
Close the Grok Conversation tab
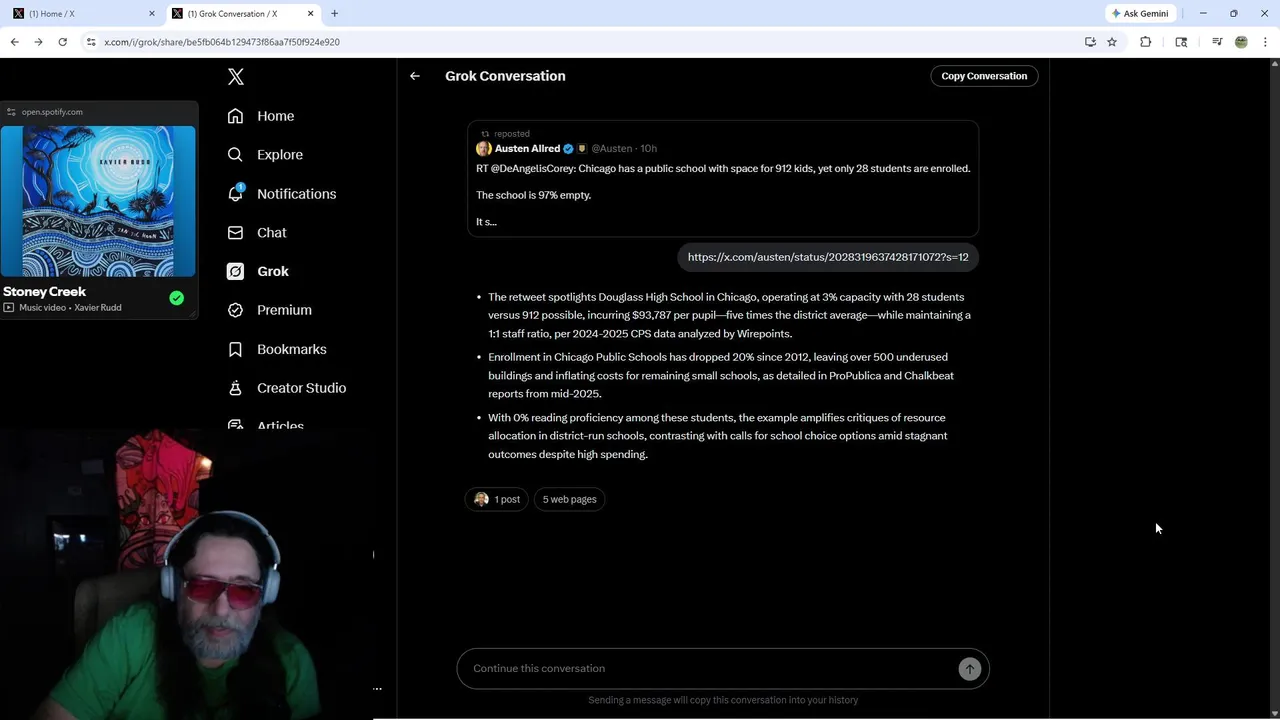click(x=310, y=13)
